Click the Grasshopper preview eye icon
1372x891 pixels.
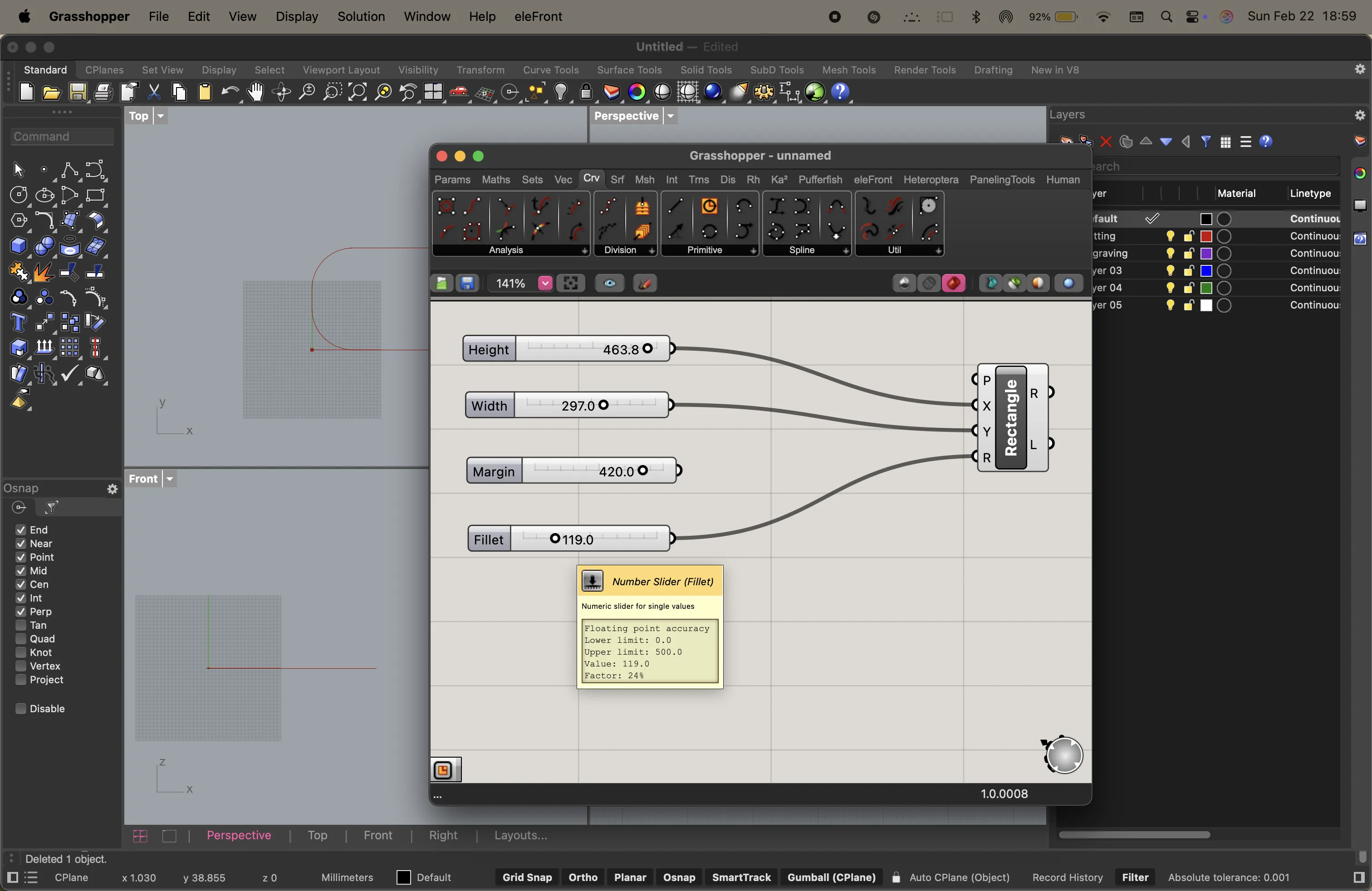[x=609, y=283]
